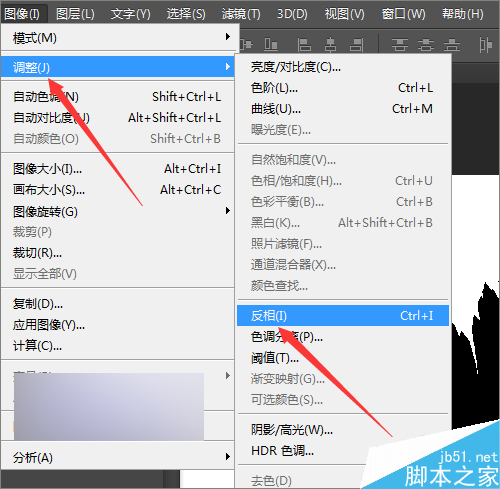This screenshot has height=489, width=500.
Task: Open the 文字(Y) menu
Action: click(x=130, y=14)
